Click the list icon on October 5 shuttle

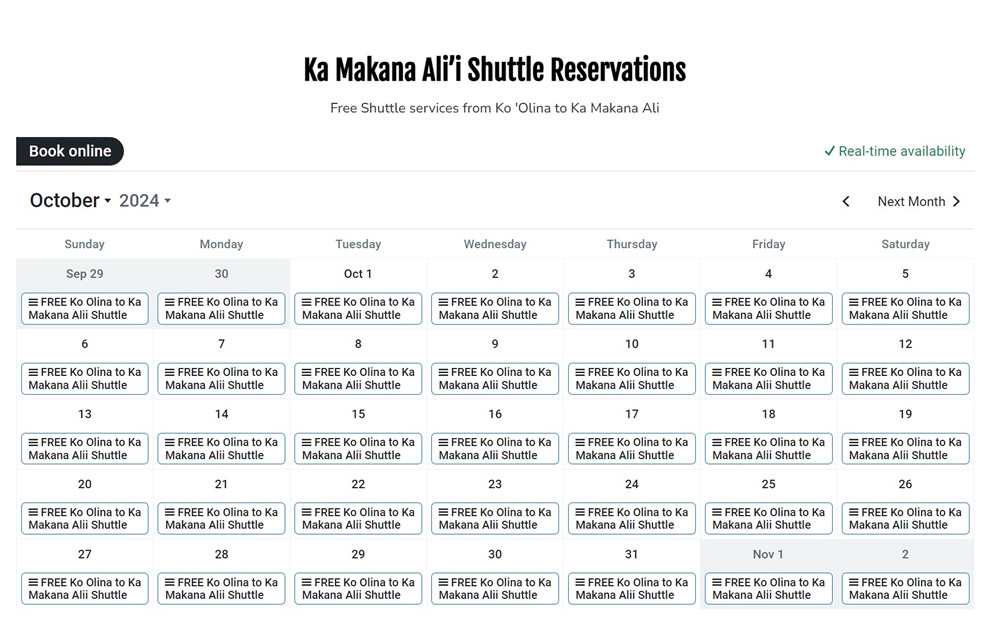point(853,302)
